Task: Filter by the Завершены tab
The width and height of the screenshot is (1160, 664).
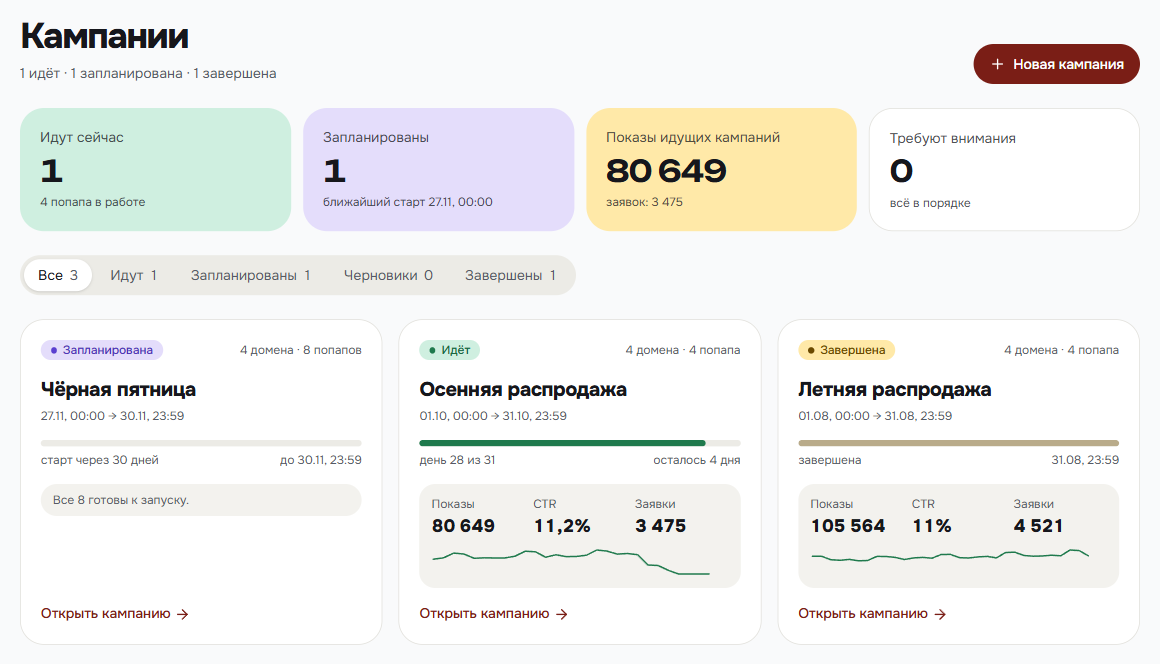Action: point(510,275)
